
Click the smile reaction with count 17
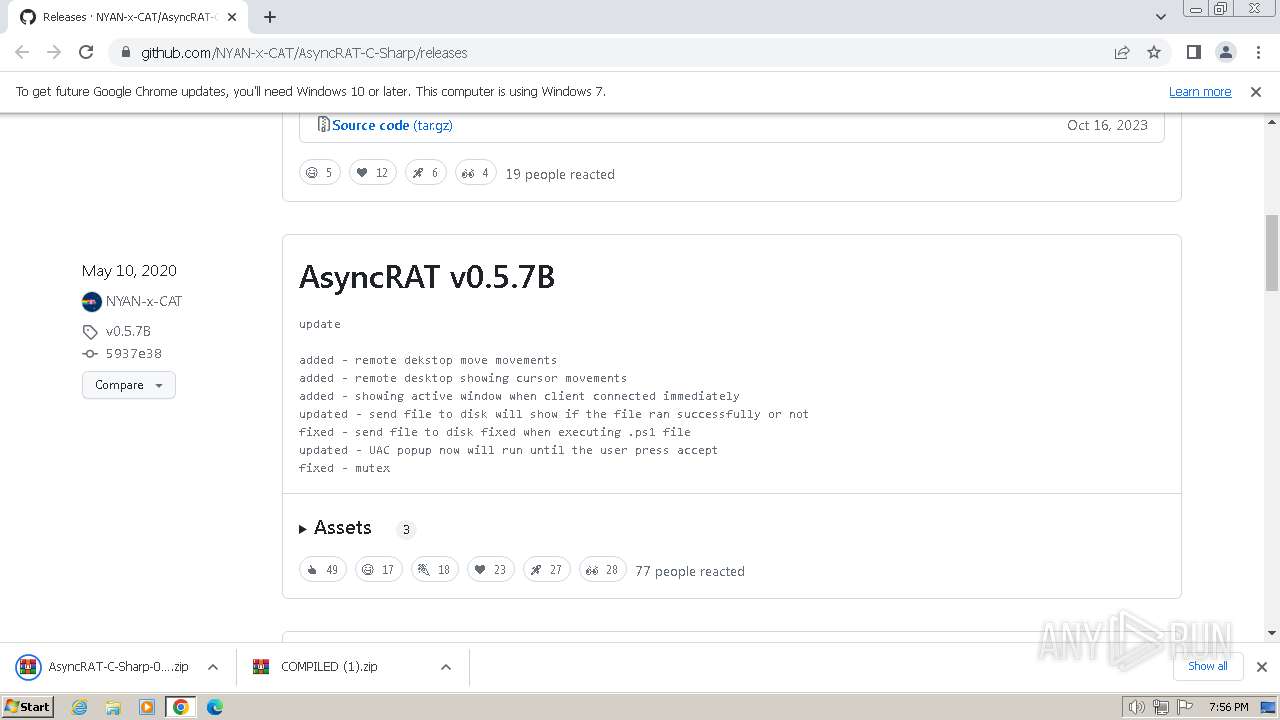(x=379, y=570)
